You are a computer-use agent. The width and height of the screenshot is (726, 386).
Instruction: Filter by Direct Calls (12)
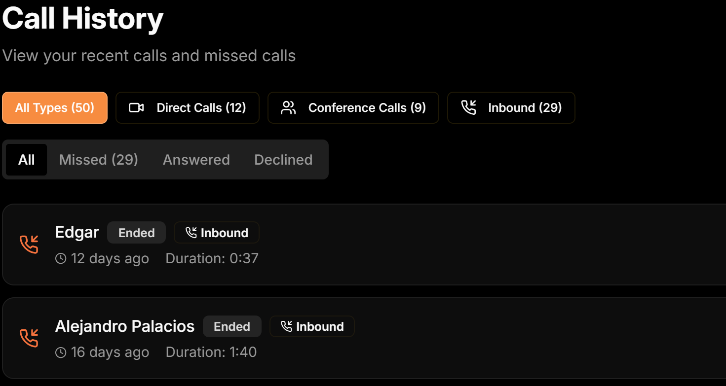pos(188,108)
